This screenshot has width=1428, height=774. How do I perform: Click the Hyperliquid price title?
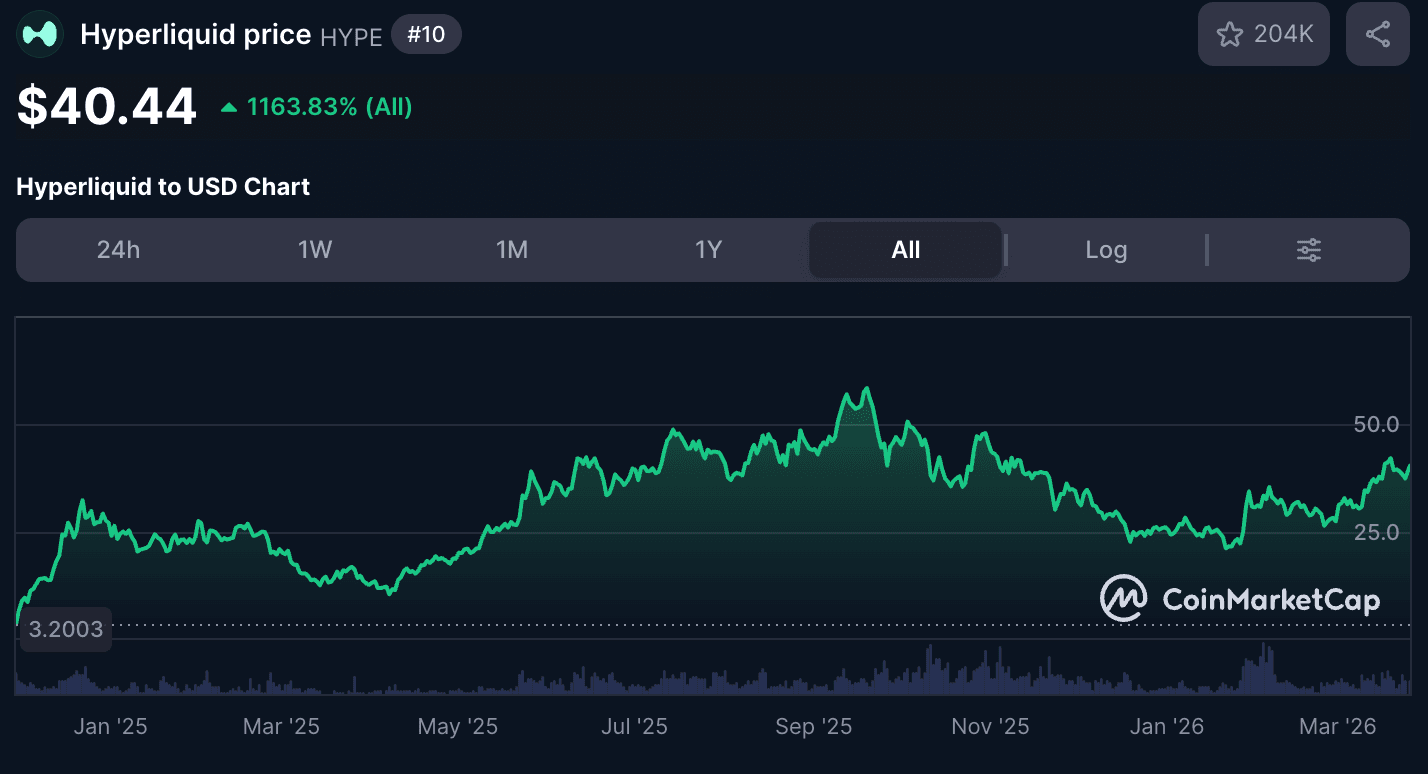point(195,35)
